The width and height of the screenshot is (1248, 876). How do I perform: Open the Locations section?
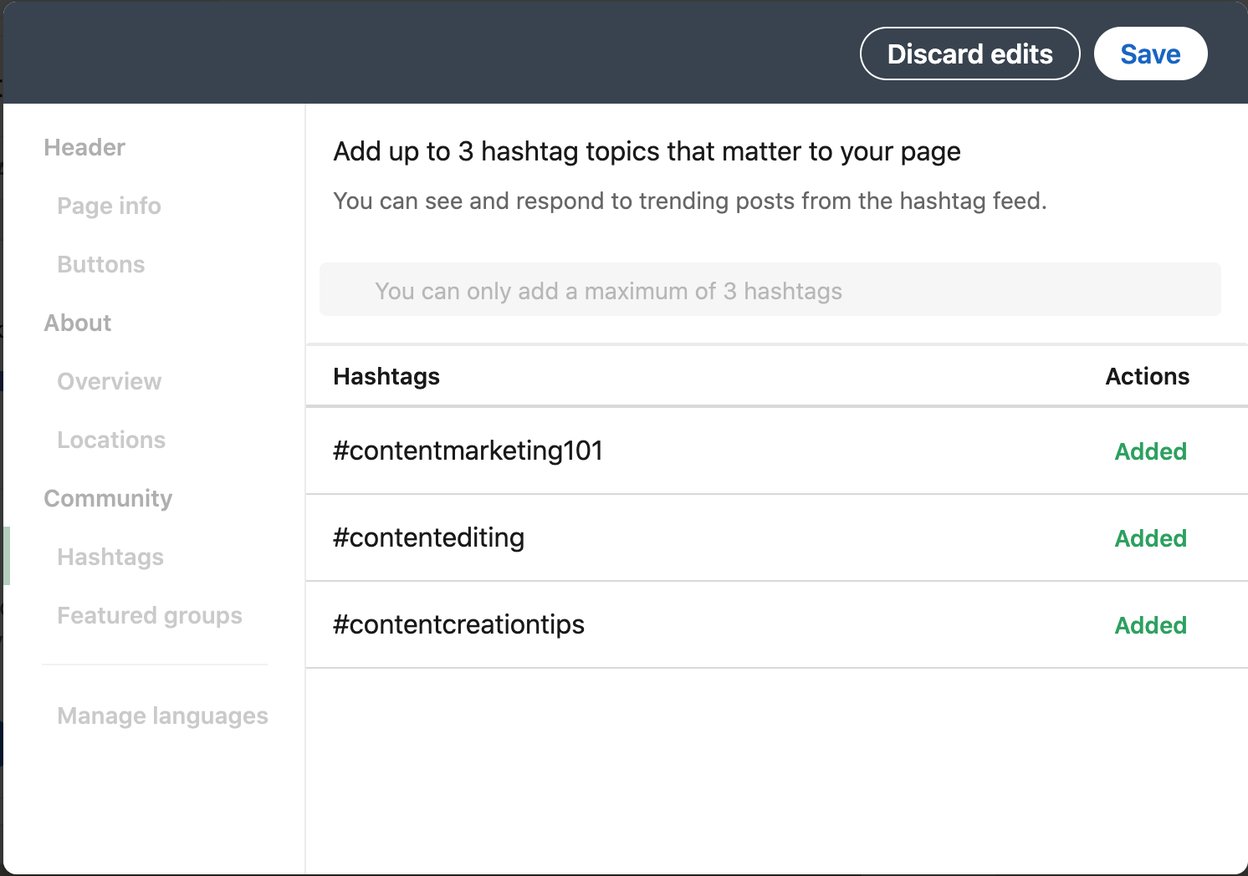(x=110, y=440)
